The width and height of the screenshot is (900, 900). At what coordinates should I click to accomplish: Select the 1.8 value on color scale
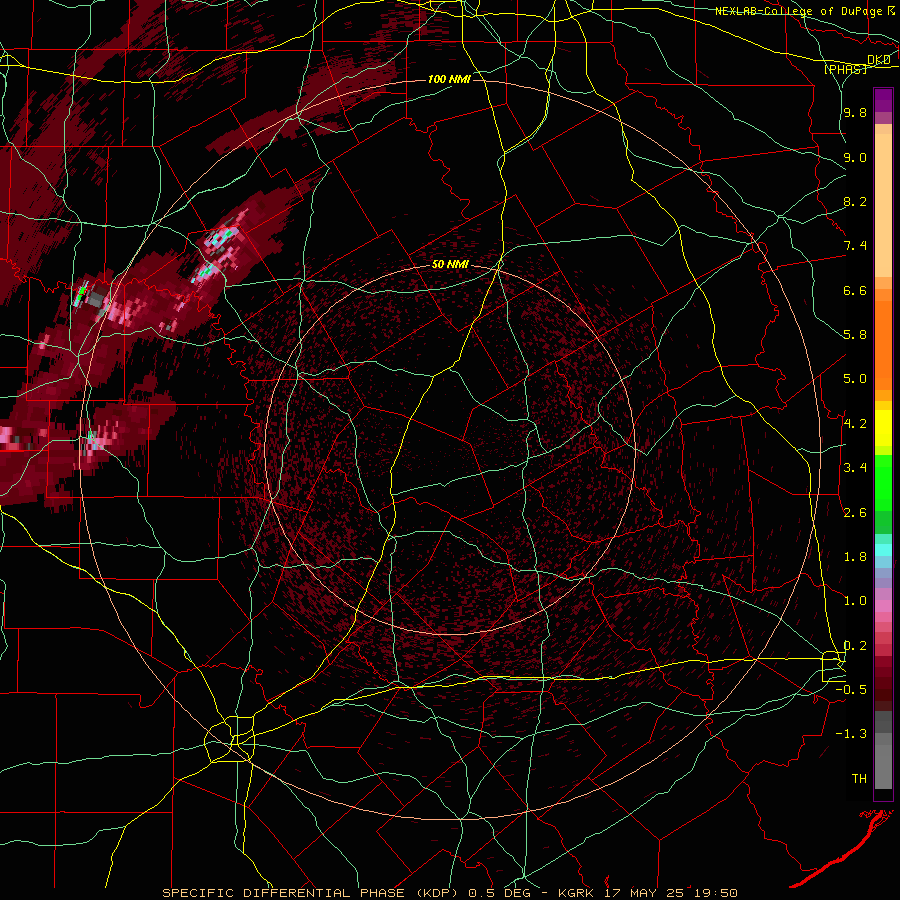coord(855,557)
